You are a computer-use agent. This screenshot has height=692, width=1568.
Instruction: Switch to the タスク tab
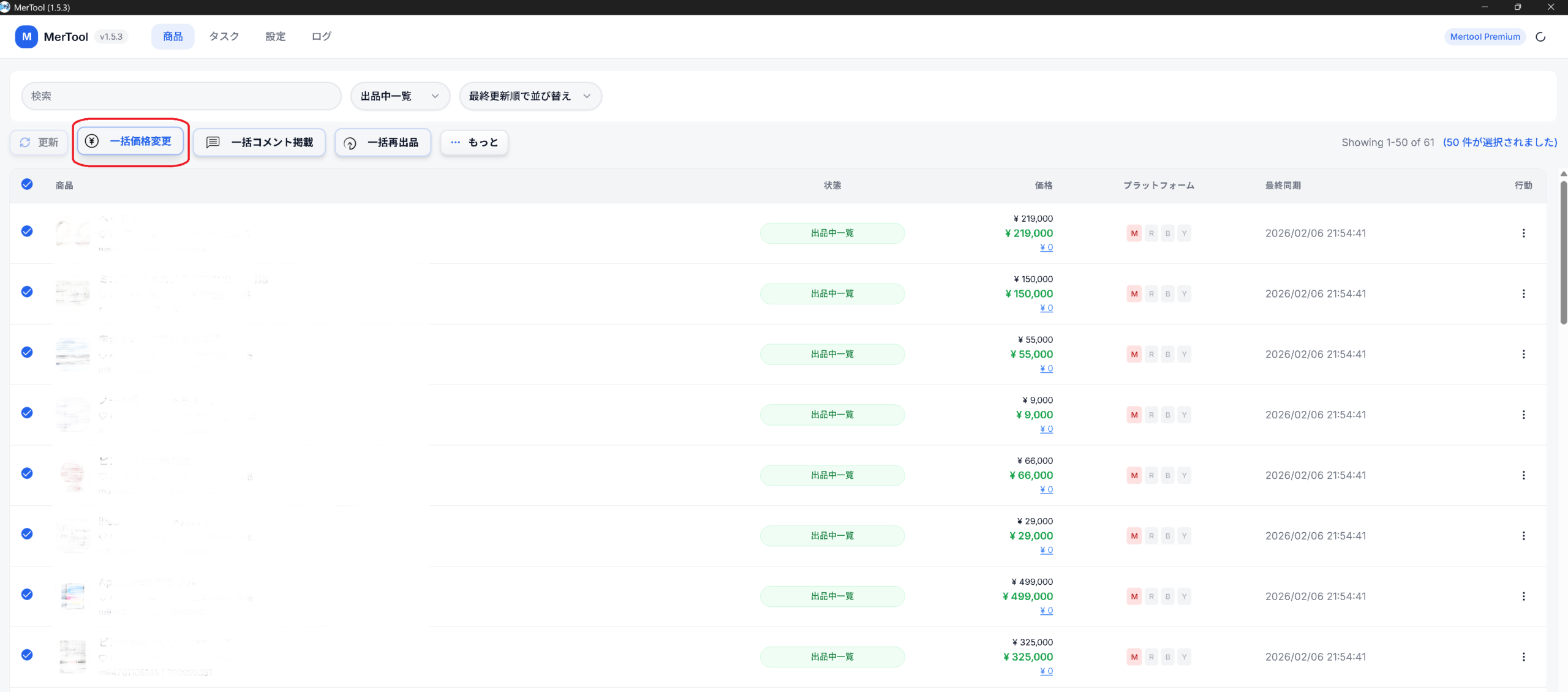click(224, 37)
